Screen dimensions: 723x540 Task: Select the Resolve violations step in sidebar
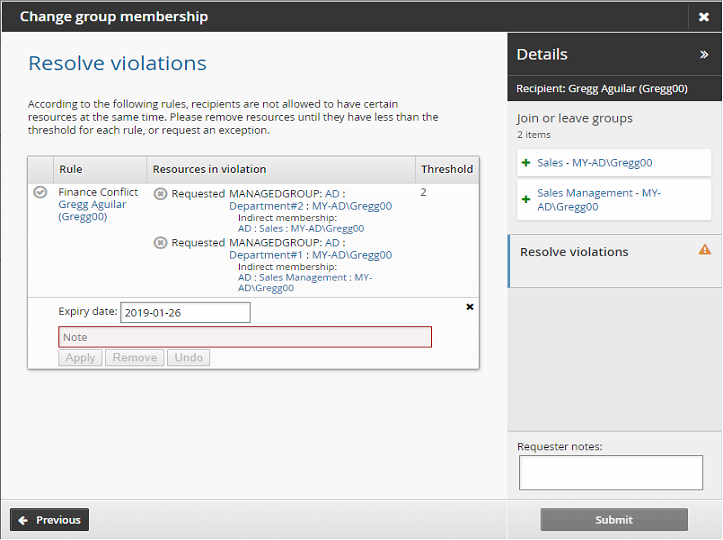[574, 252]
